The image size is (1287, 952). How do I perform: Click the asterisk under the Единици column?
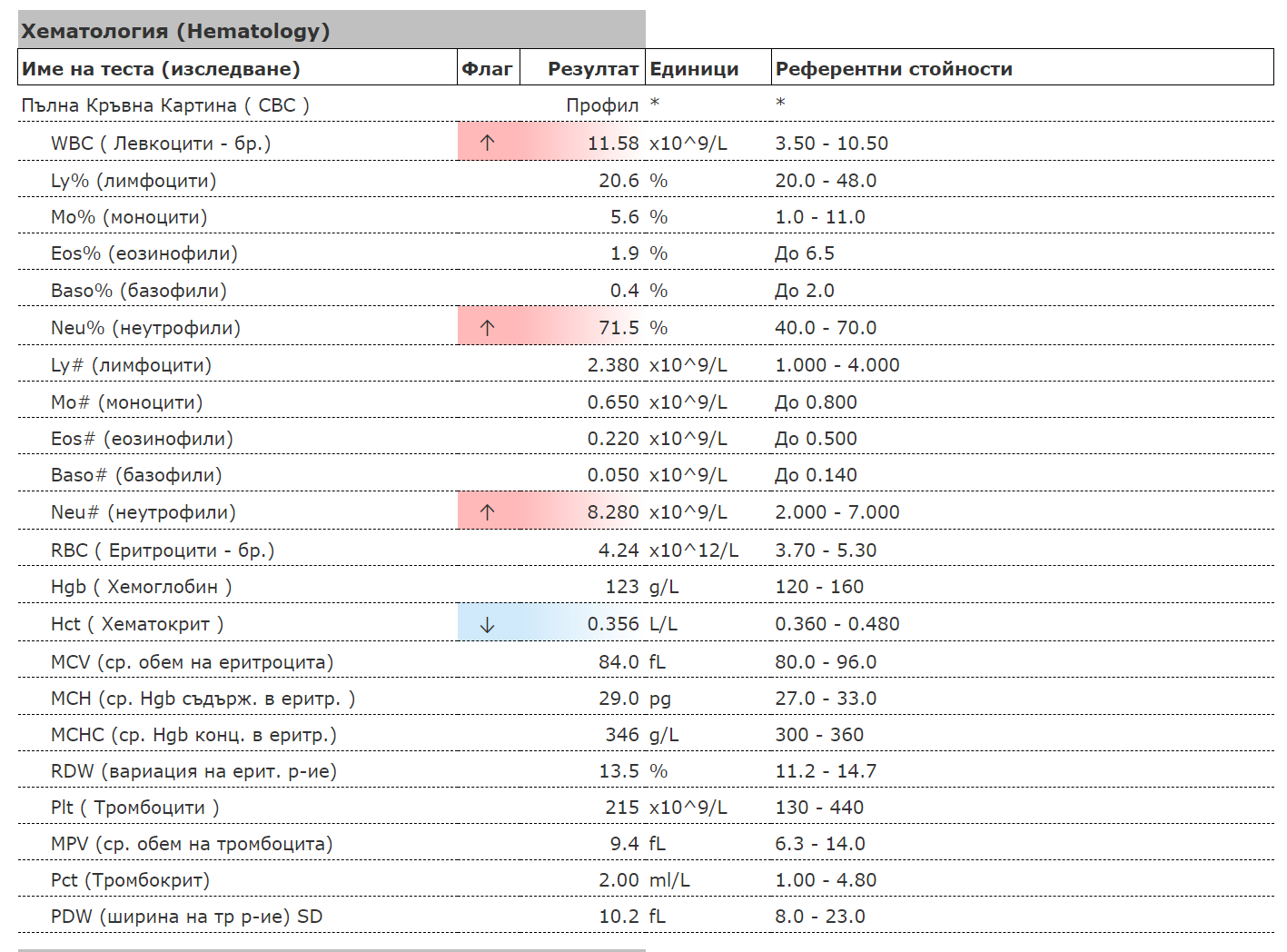pyautogui.click(x=655, y=104)
